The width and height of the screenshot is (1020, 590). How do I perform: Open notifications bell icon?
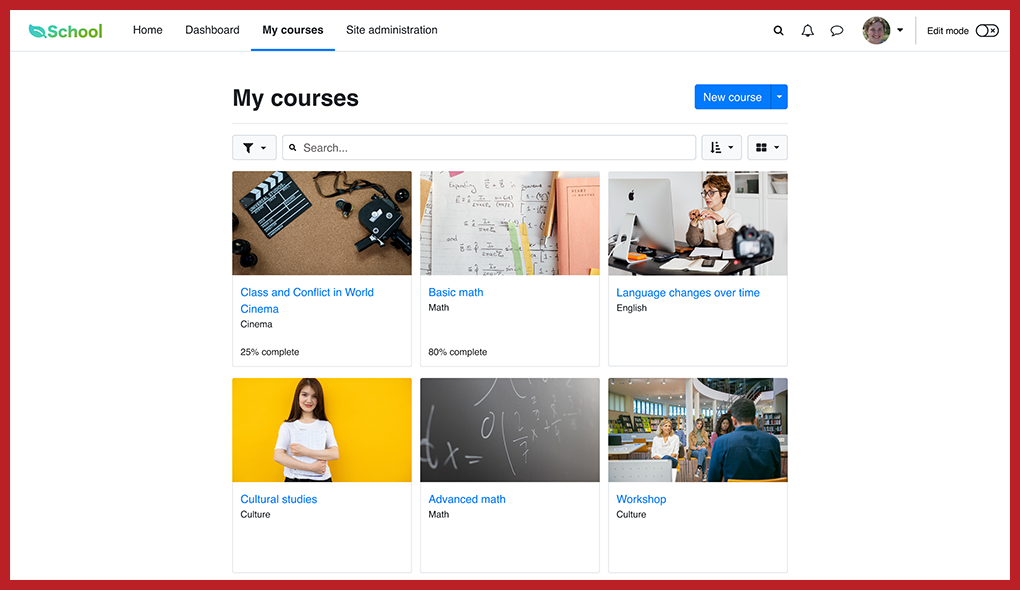(x=807, y=31)
